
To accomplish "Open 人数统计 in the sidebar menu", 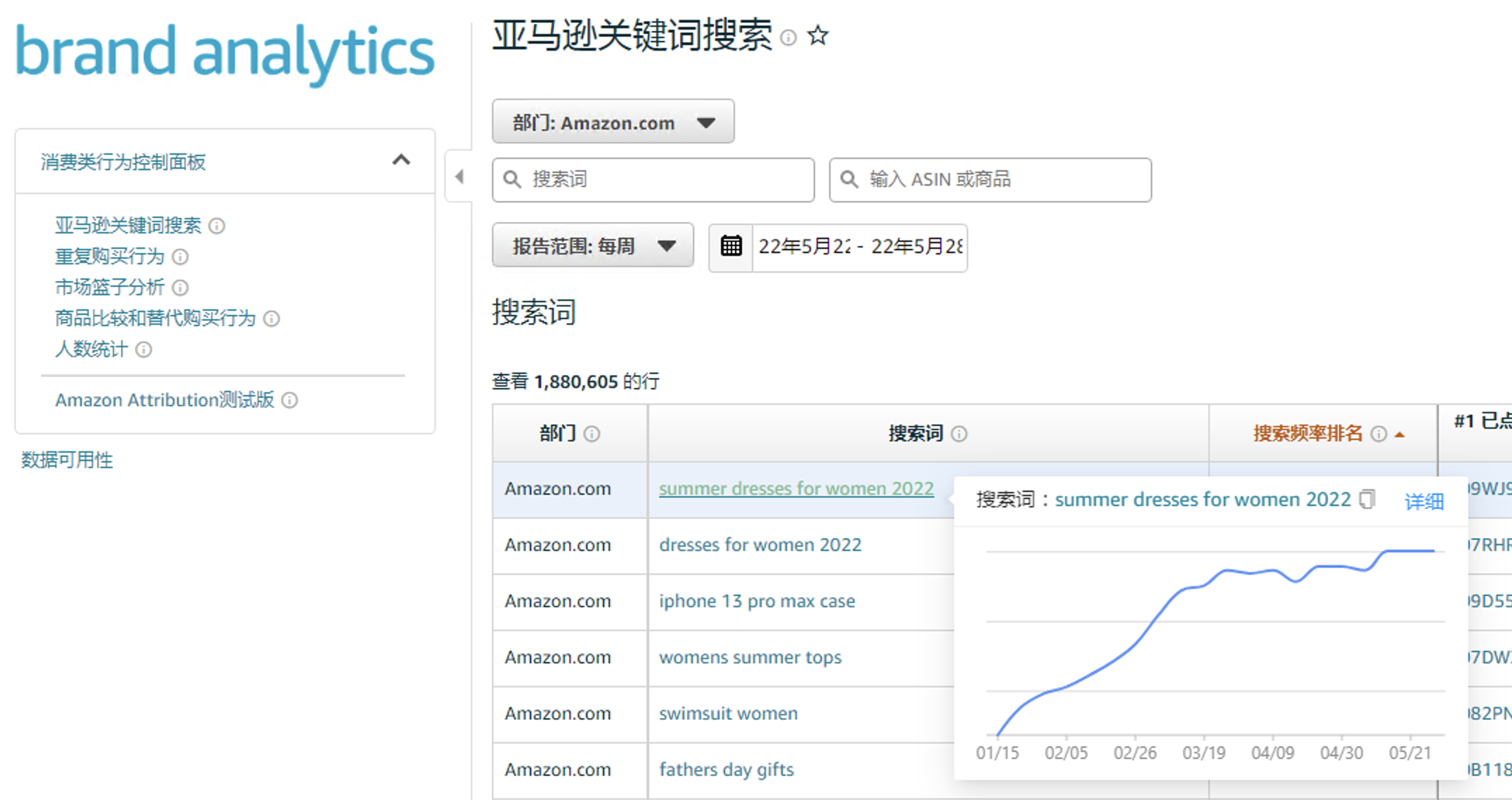I will coord(91,349).
